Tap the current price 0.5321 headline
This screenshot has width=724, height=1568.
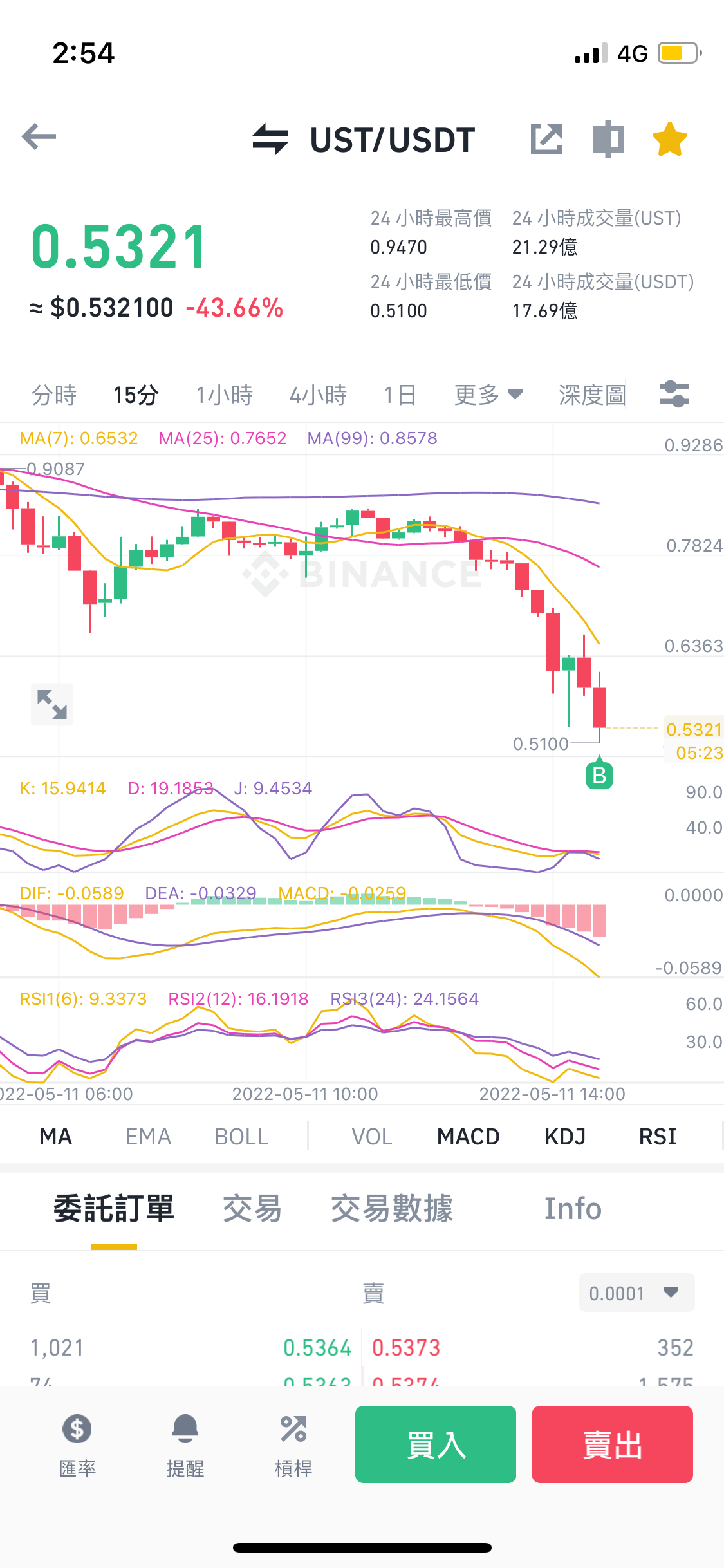[119, 247]
